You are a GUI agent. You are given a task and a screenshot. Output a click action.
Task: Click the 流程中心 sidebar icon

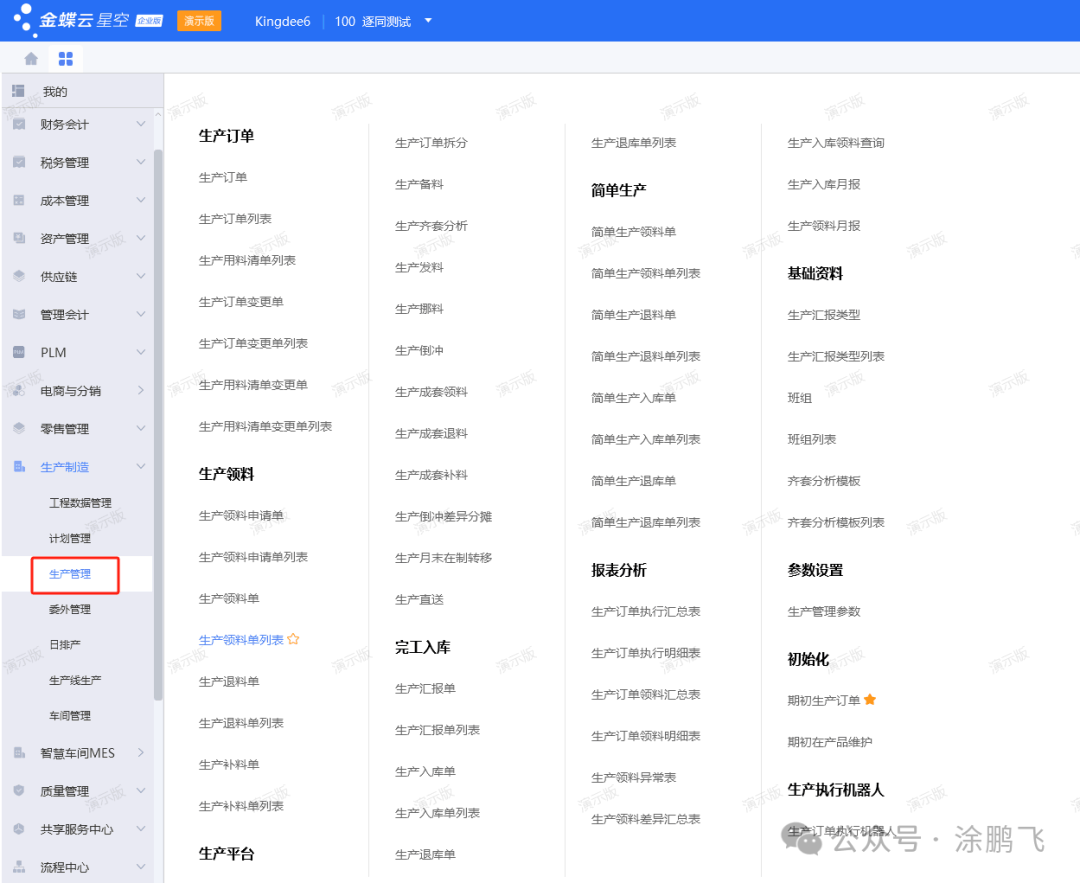pyautogui.click(x=19, y=867)
